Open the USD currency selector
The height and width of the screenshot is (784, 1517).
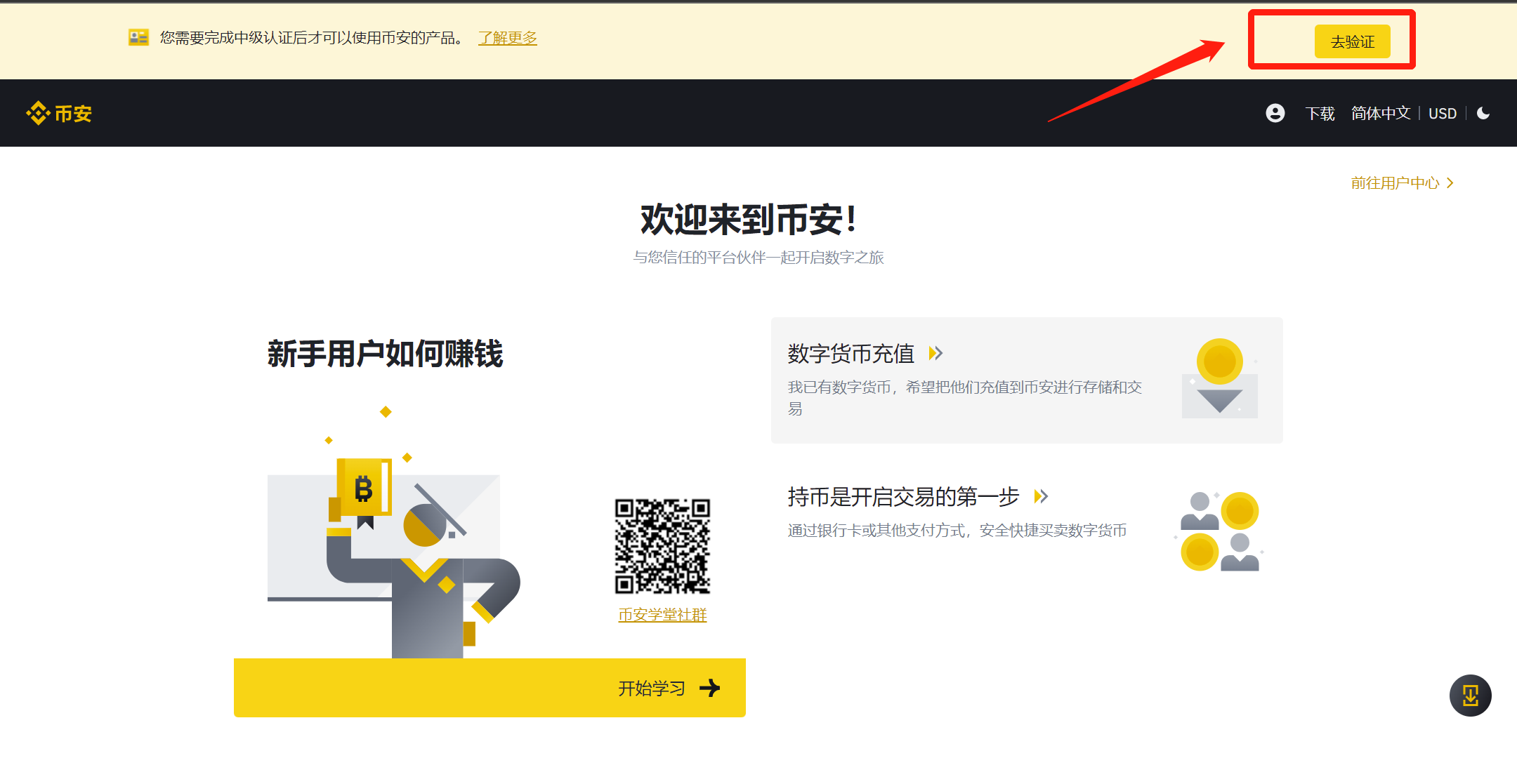1443,113
